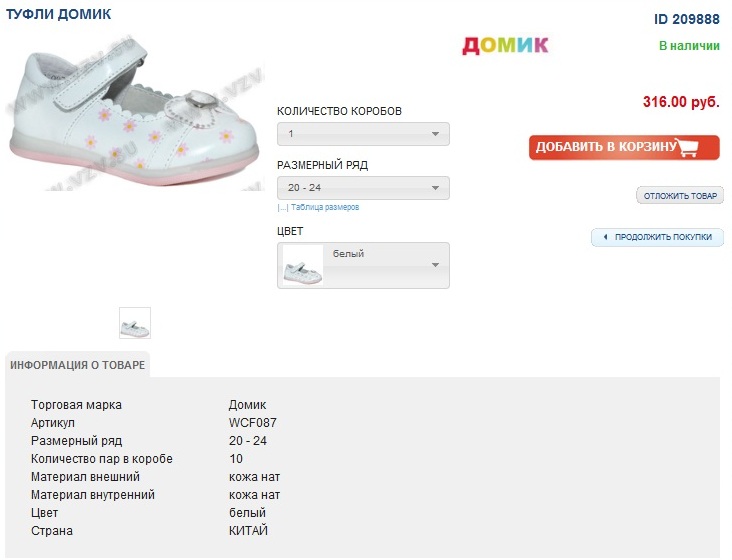Switch to the Информация о товаре tab
The width and height of the screenshot is (732, 560).
78,365
